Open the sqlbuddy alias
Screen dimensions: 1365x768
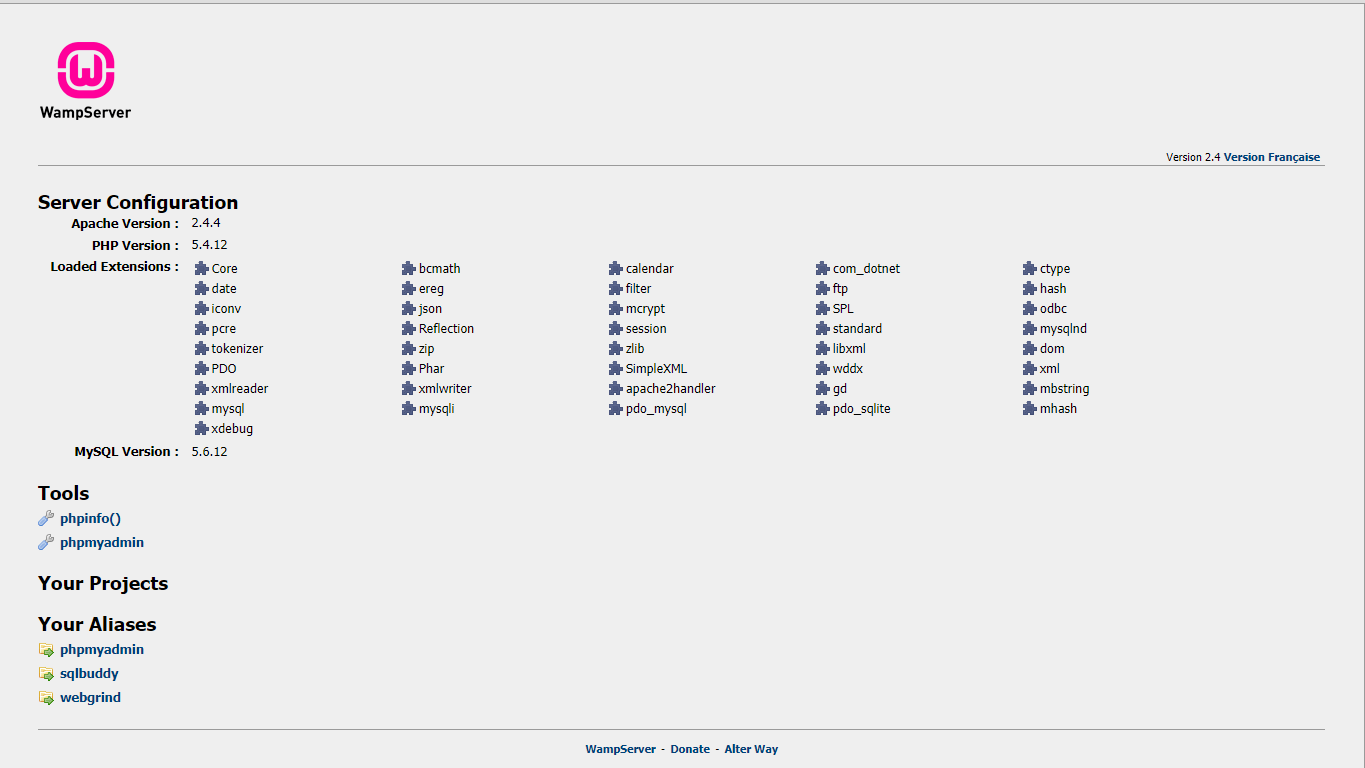point(89,674)
